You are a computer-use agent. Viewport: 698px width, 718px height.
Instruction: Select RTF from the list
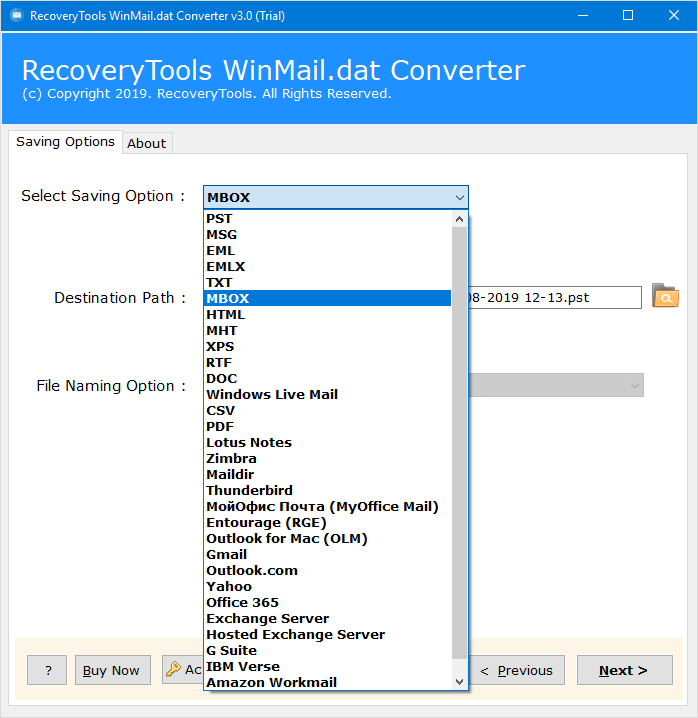point(327,363)
